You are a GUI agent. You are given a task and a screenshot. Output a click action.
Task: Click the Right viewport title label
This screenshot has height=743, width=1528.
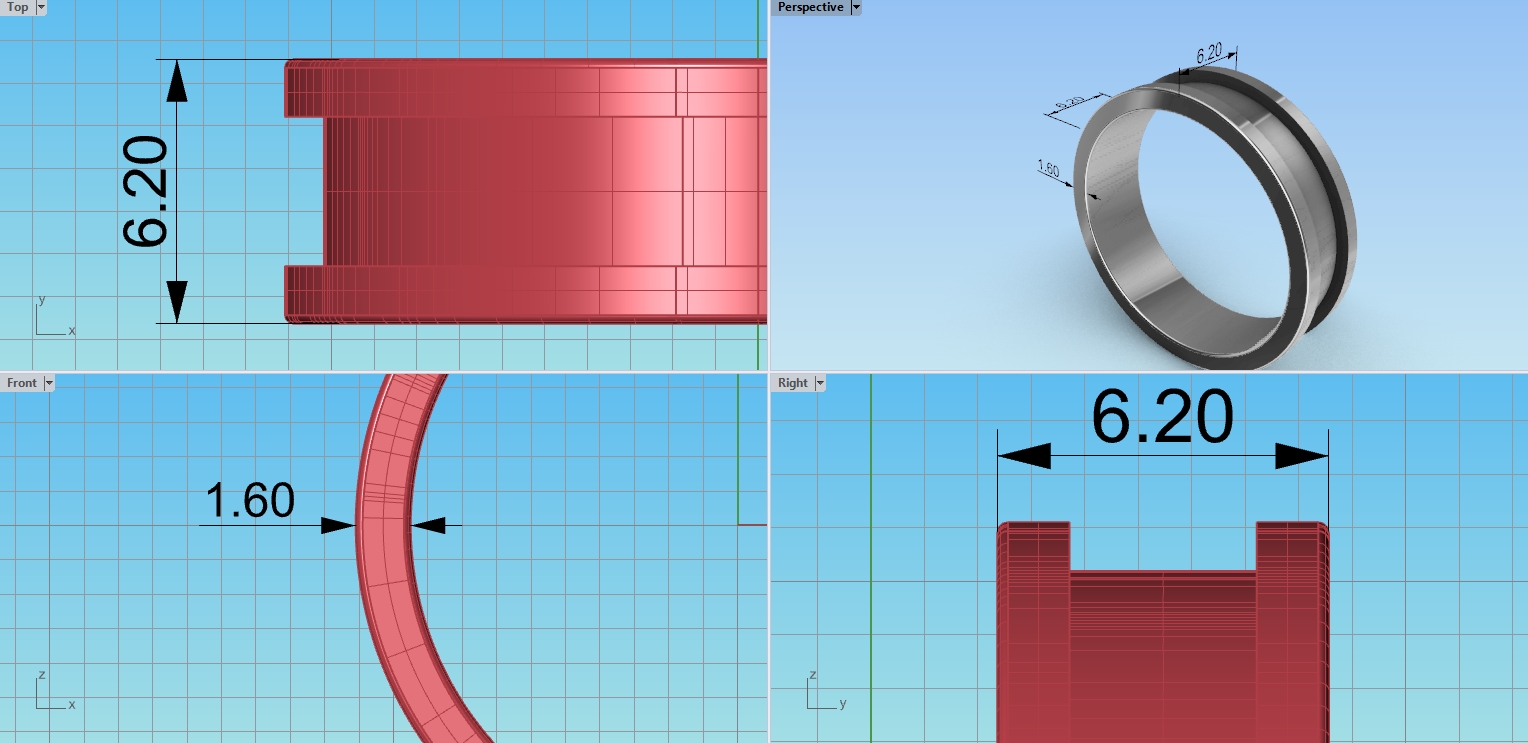tap(792, 383)
